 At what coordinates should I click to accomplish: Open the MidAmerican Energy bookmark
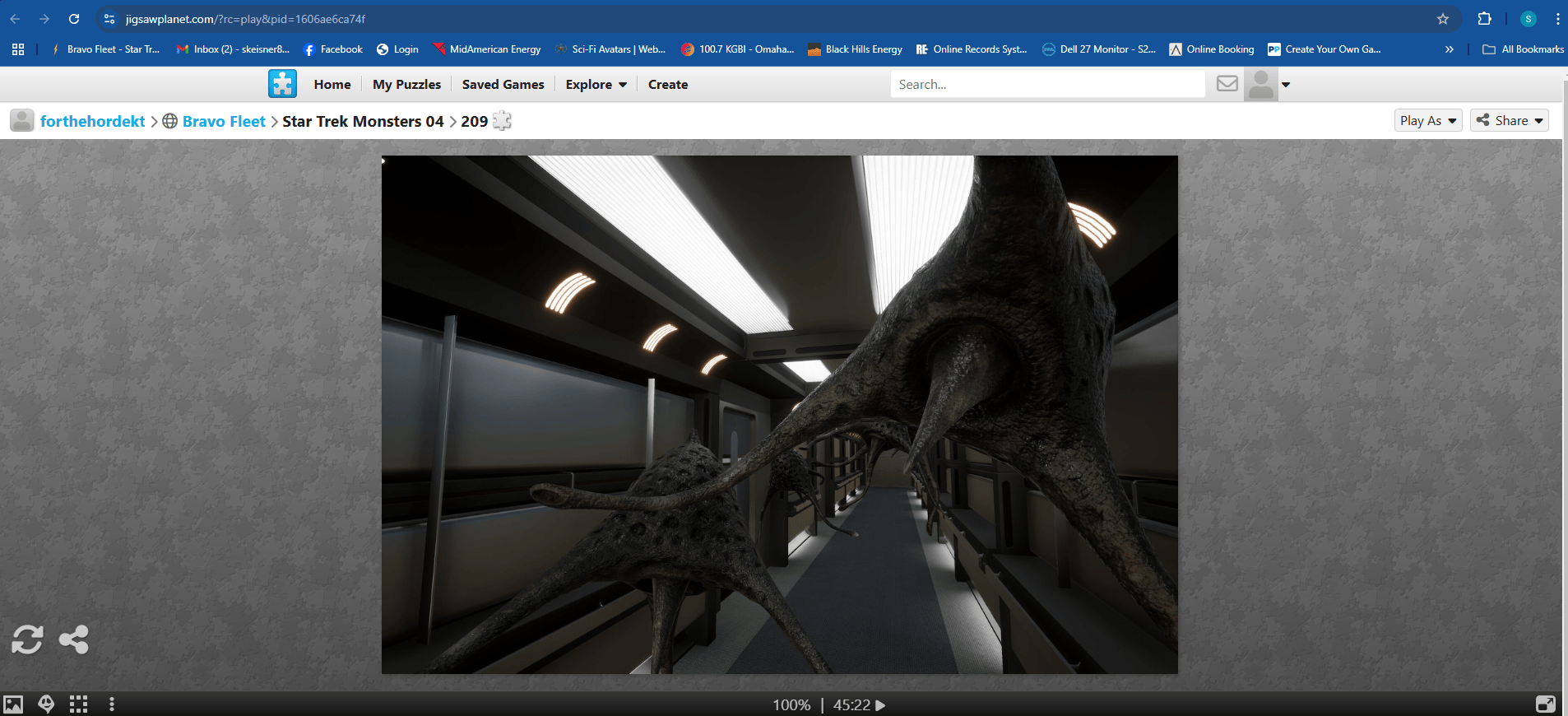coord(487,49)
